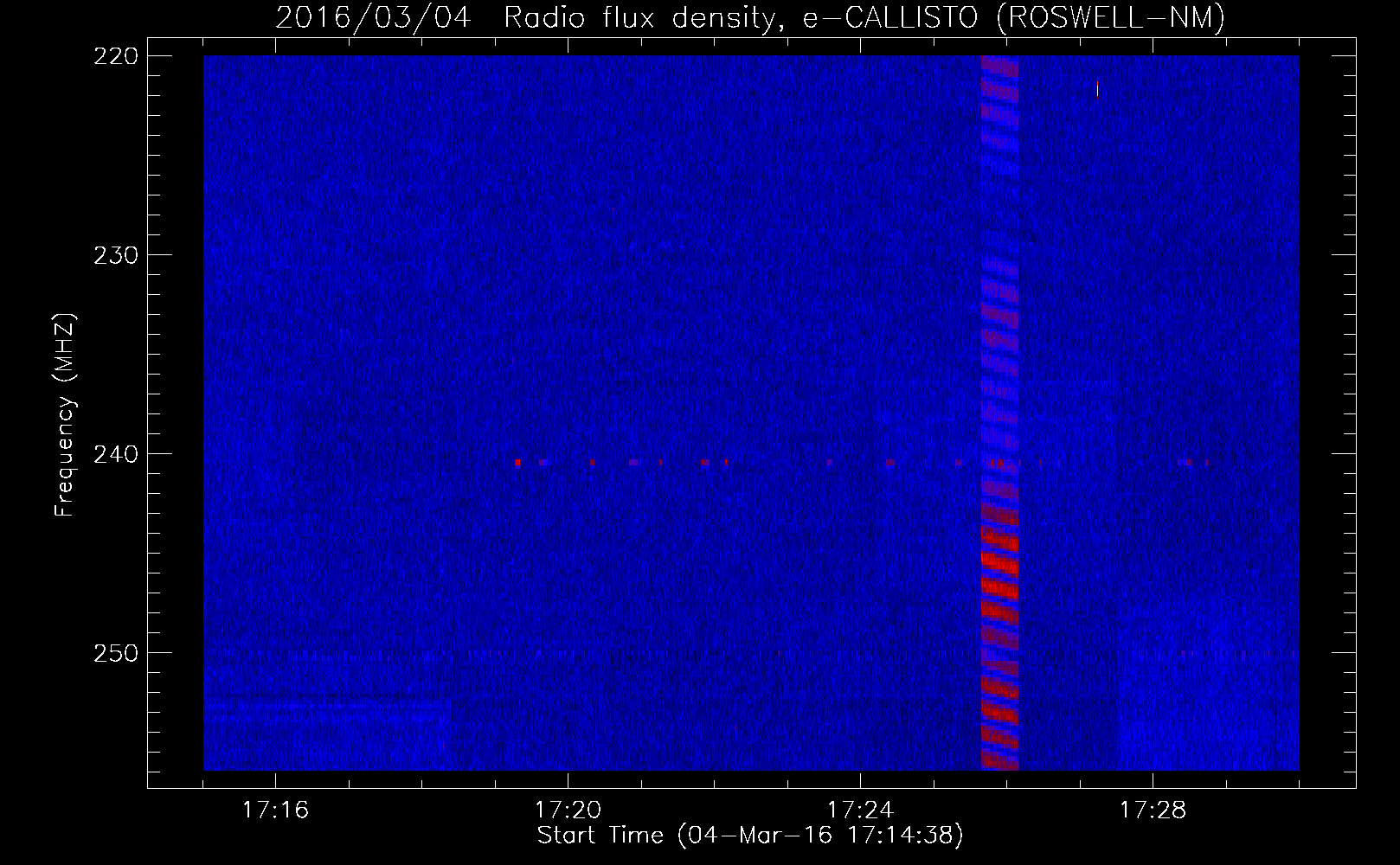The height and width of the screenshot is (865, 1400).
Task: Click the 'Frequency (MHZ)' axis label
Action: click(x=65, y=415)
